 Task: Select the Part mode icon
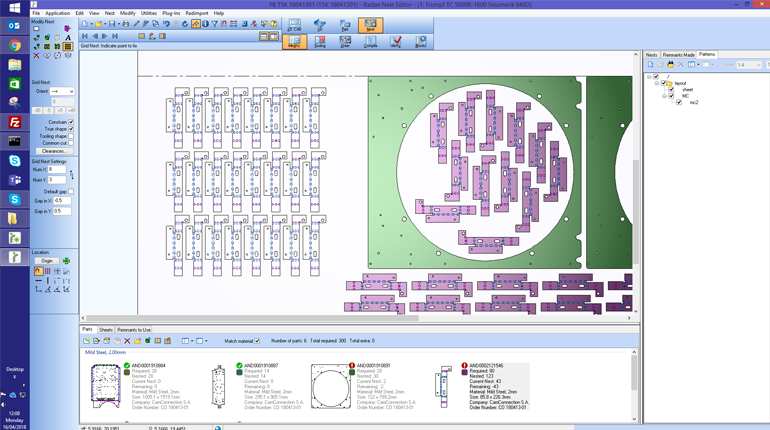click(x=345, y=25)
